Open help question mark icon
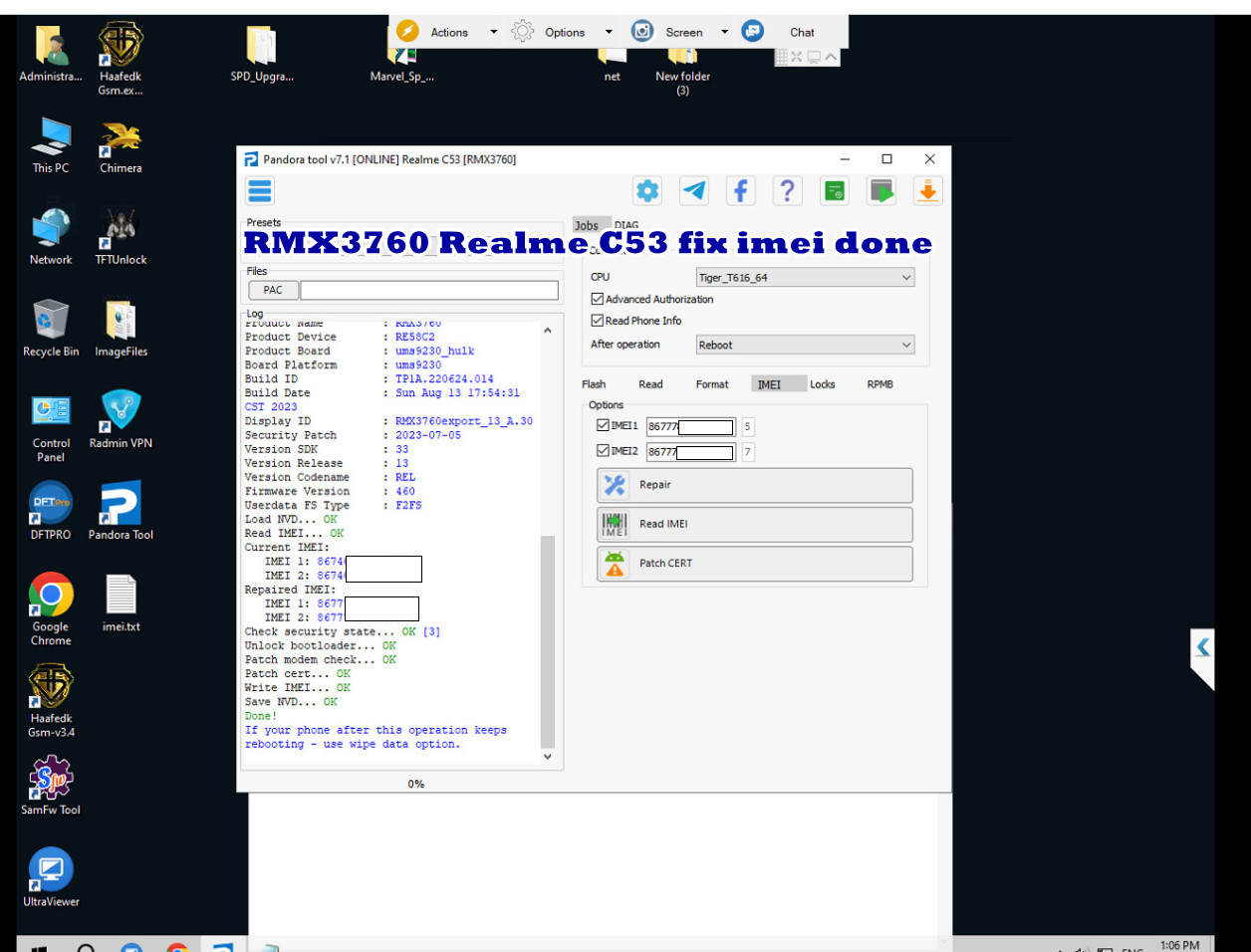Image resolution: width=1251 pixels, height=952 pixels. [x=787, y=190]
